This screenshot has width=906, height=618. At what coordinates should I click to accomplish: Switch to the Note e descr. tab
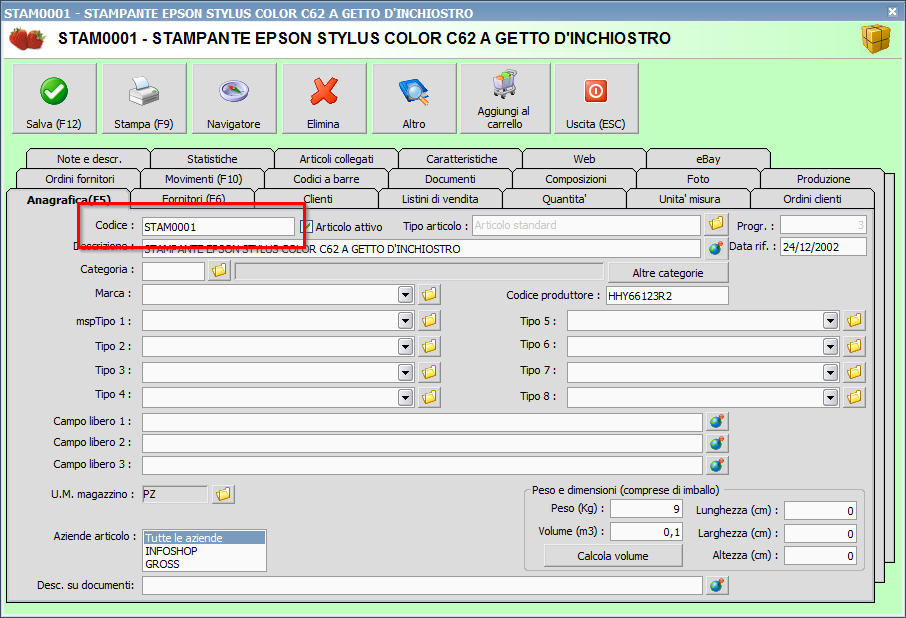click(89, 159)
